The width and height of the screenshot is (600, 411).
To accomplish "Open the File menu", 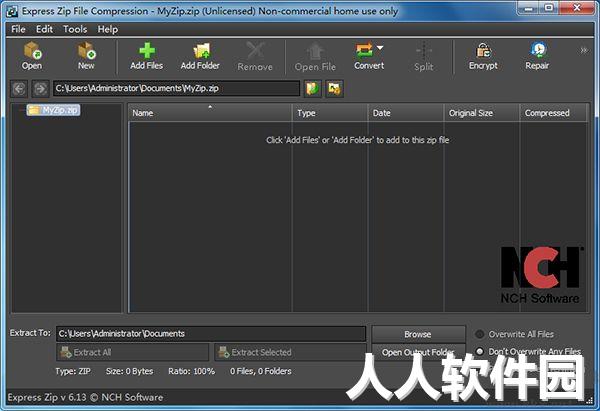I will point(18,29).
